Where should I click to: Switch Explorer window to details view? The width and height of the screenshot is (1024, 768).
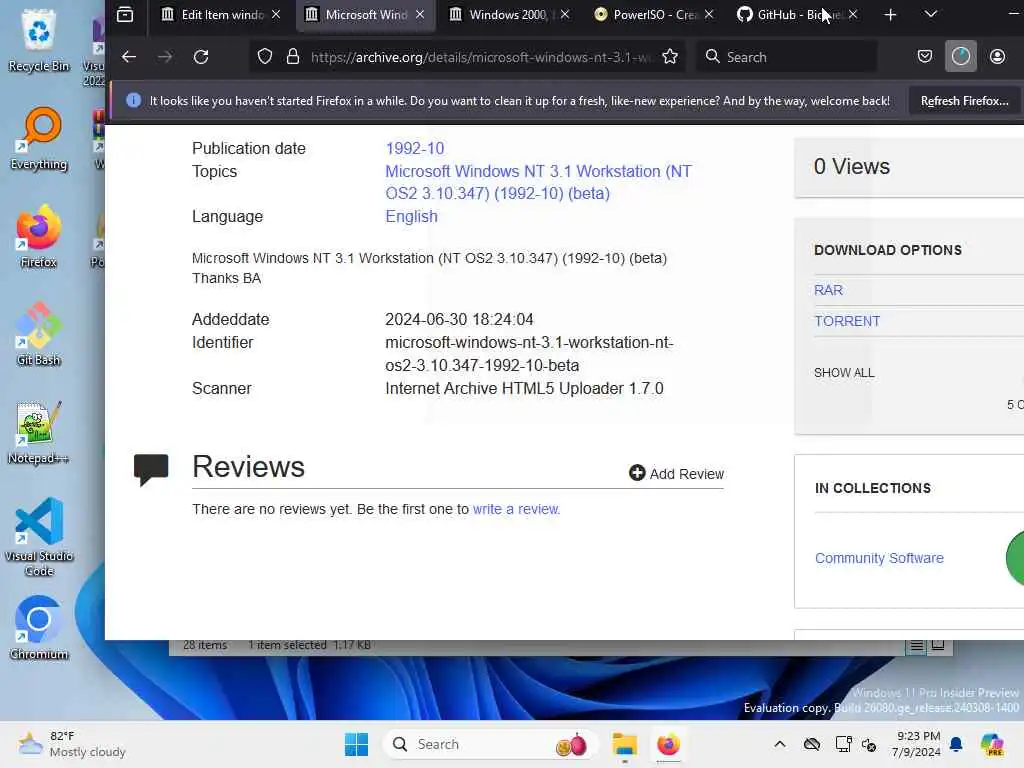[917, 645]
